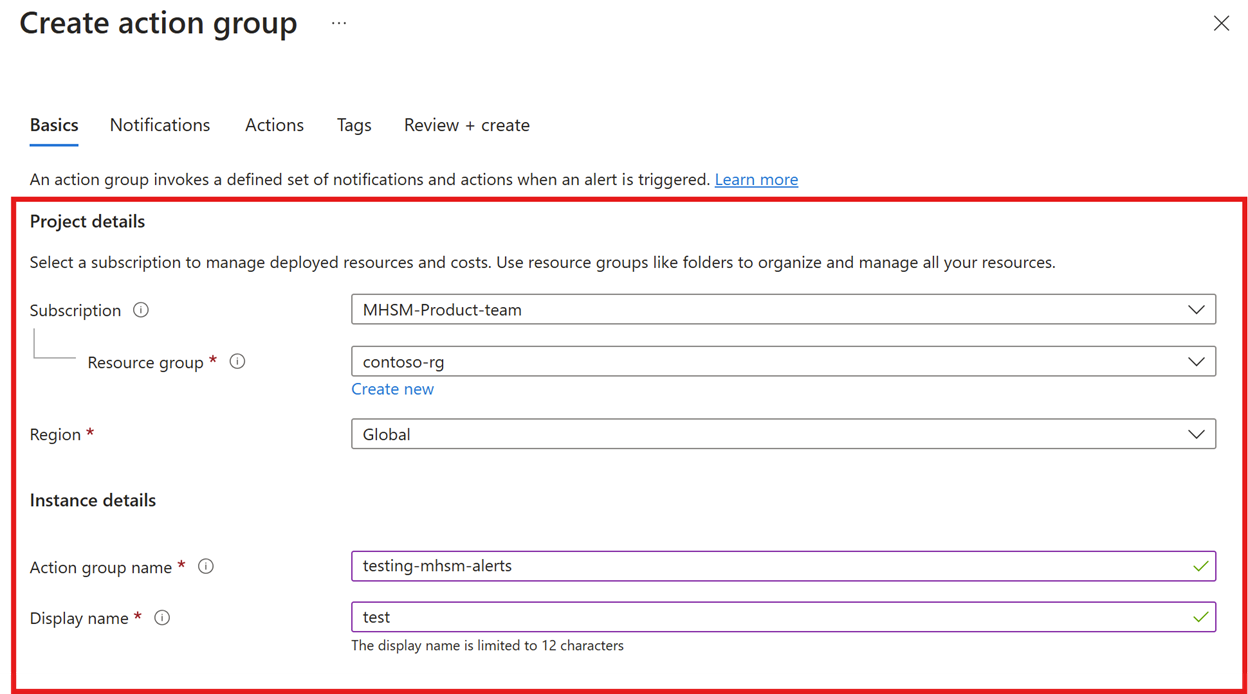Switch to the Basics tab
The image size is (1248, 694).
pyautogui.click(x=54, y=125)
